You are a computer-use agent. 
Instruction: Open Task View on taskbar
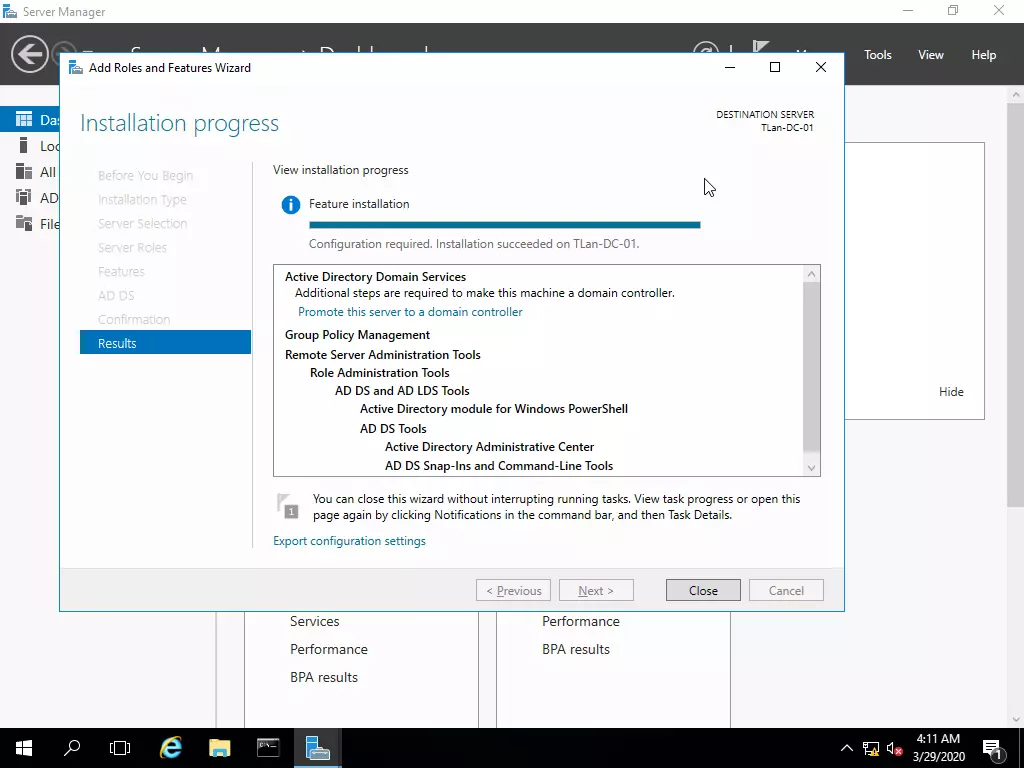point(120,748)
